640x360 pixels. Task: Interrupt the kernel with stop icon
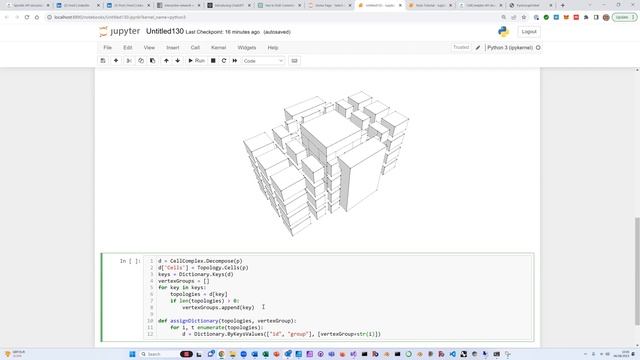pos(213,61)
